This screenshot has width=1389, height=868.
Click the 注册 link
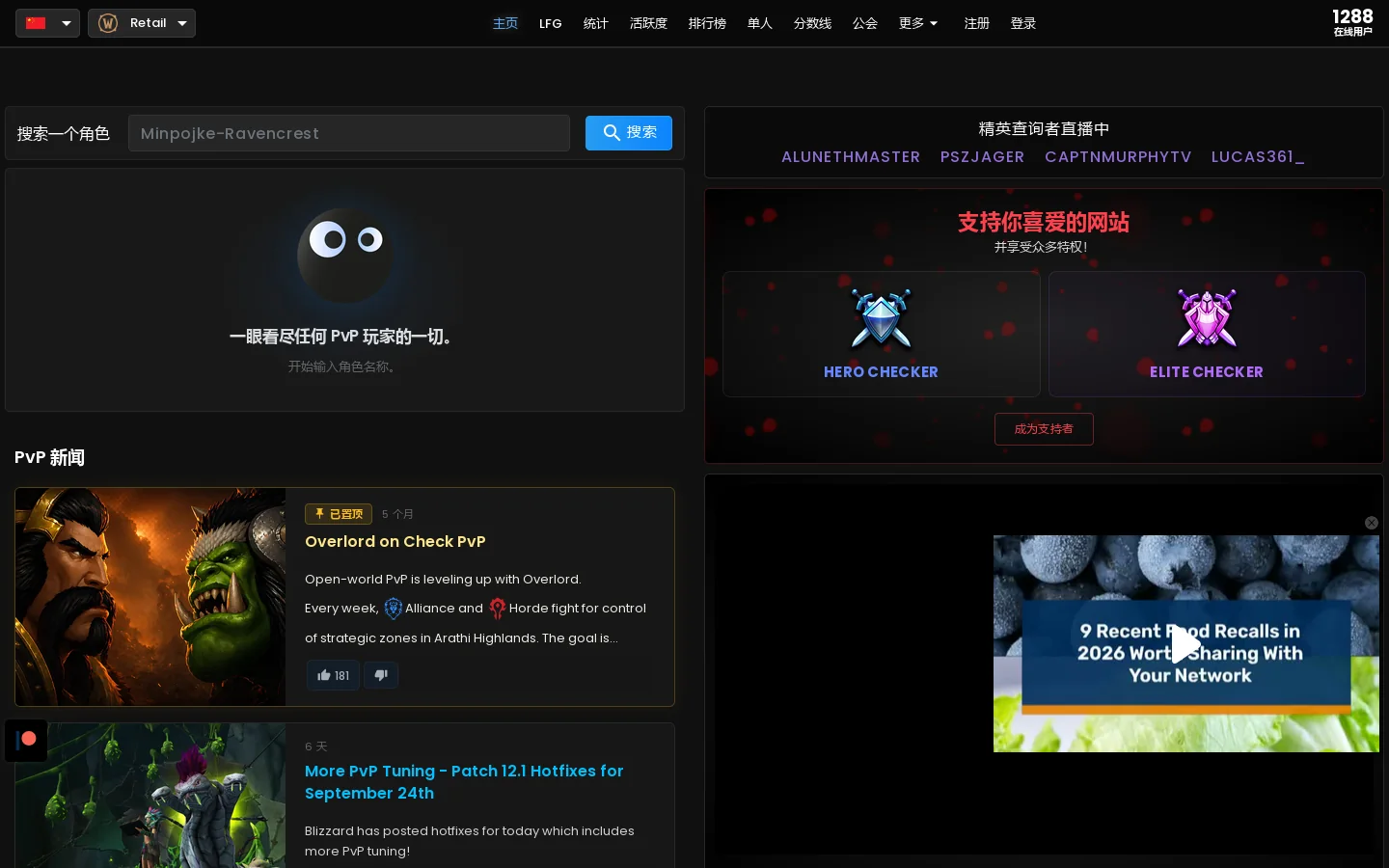[977, 23]
